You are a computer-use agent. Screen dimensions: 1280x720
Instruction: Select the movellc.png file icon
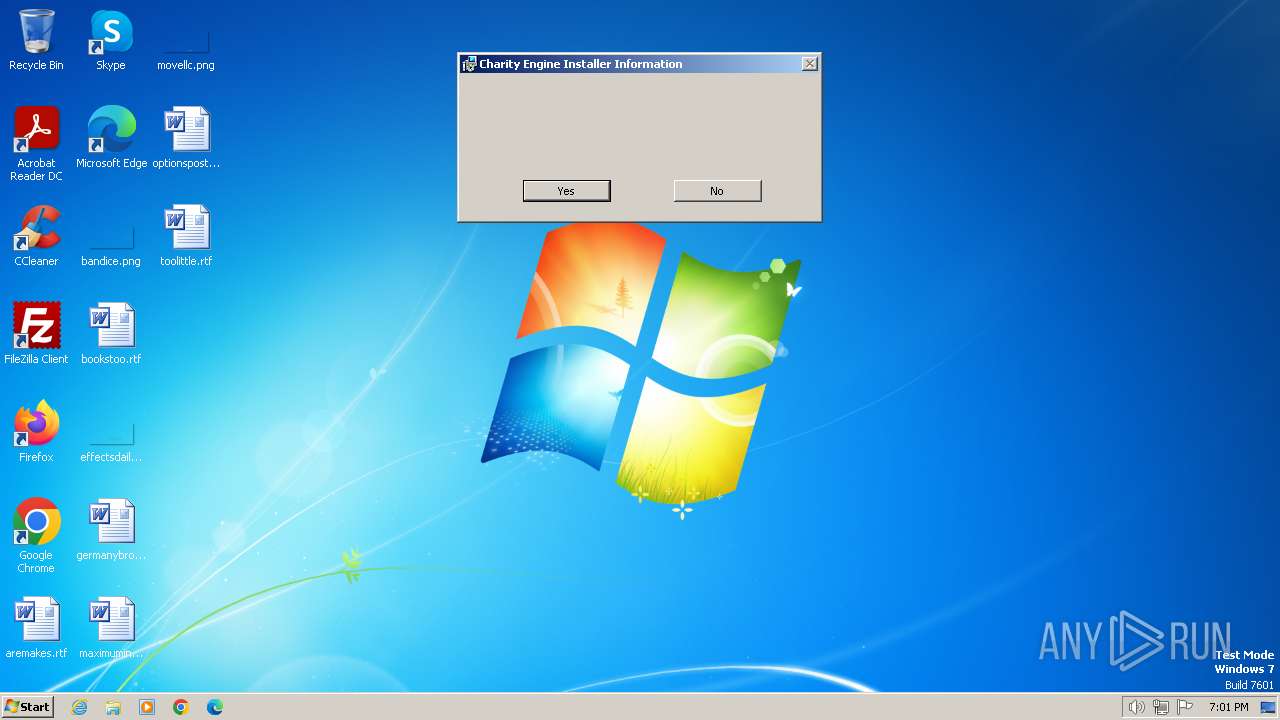[x=186, y=40]
